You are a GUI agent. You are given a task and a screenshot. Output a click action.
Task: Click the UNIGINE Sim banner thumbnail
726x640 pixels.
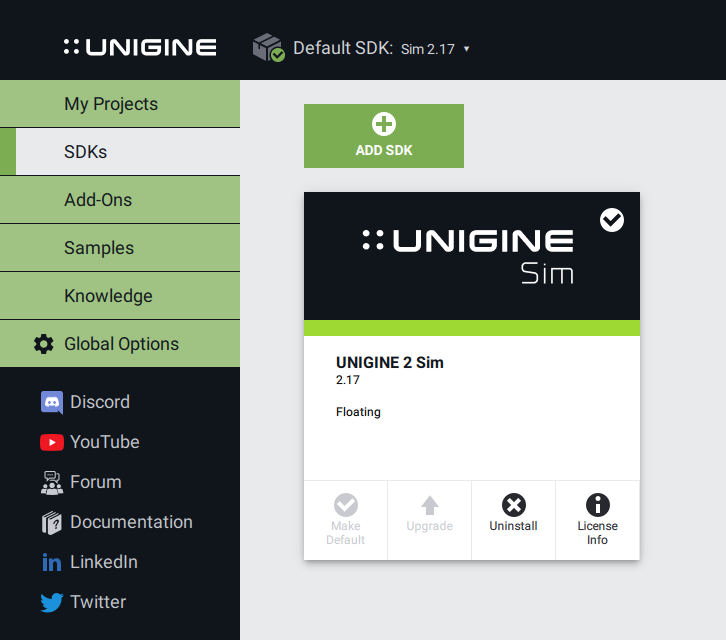point(470,255)
